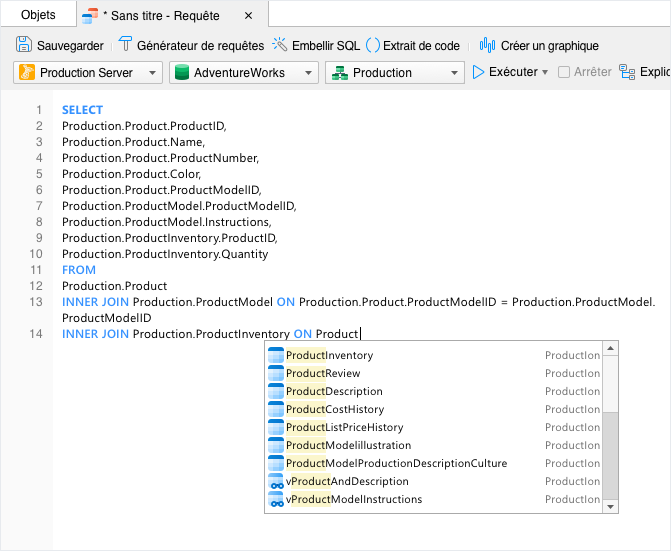Select ProductCostHistory in autocomplete list
Screen dimensions: 671x551
(x=433, y=409)
